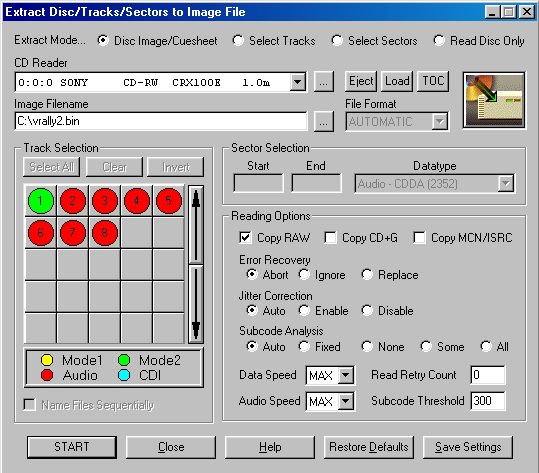
Task: Click browse button next to CD Reader
Action: coord(323,82)
